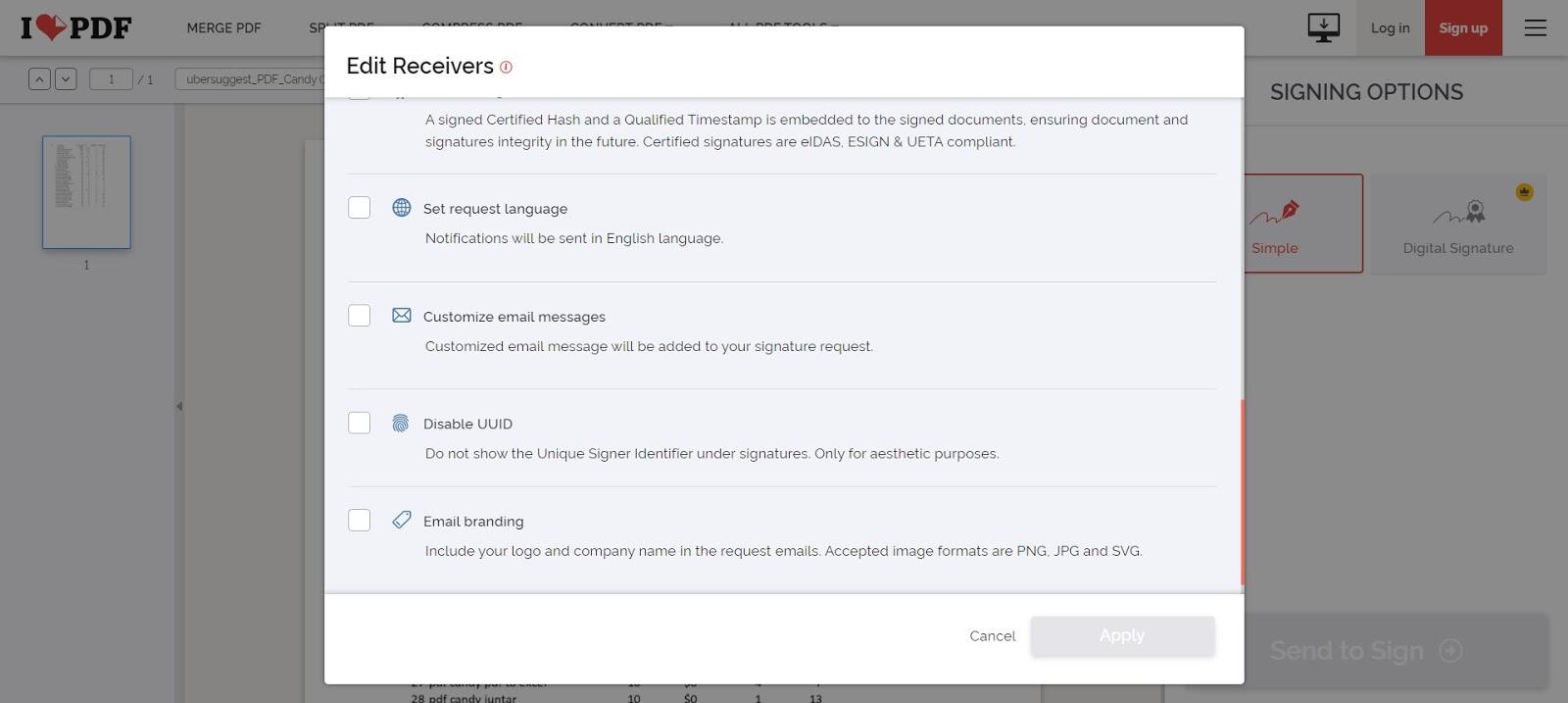The image size is (1568, 703).
Task: Apply the receiver settings
Action: pos(1122,635)
